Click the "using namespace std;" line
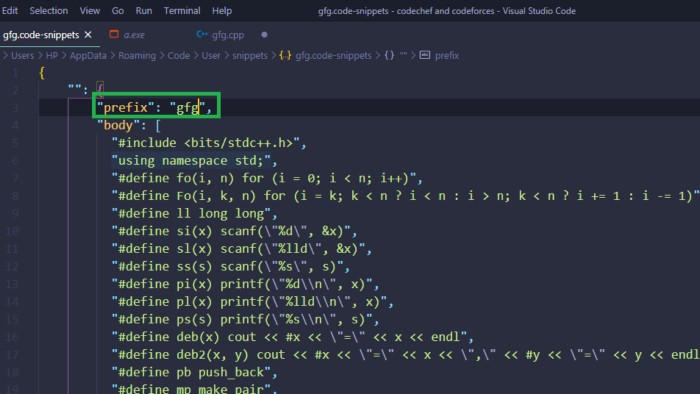The height and width of the screenshot is (394, 700). point(194,161)
